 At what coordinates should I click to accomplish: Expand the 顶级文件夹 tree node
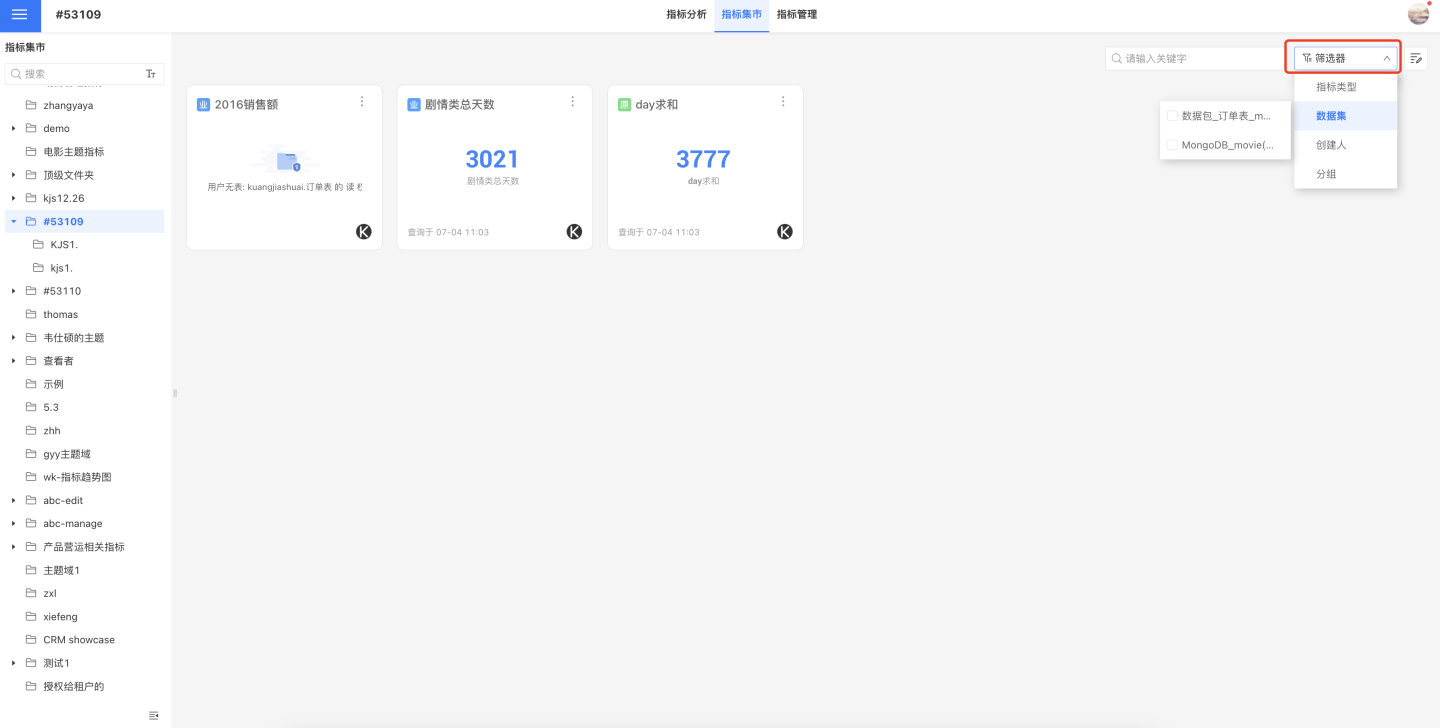coord(14,175)
